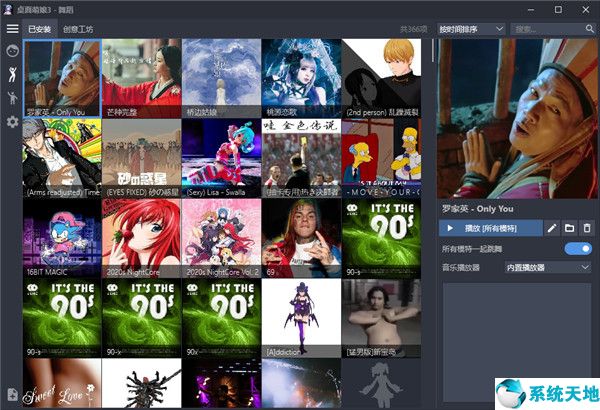This screenshot has width=600, height=410.
Task: Select the [A]ddiction dance thumbnail
Action: click(301, 318)
